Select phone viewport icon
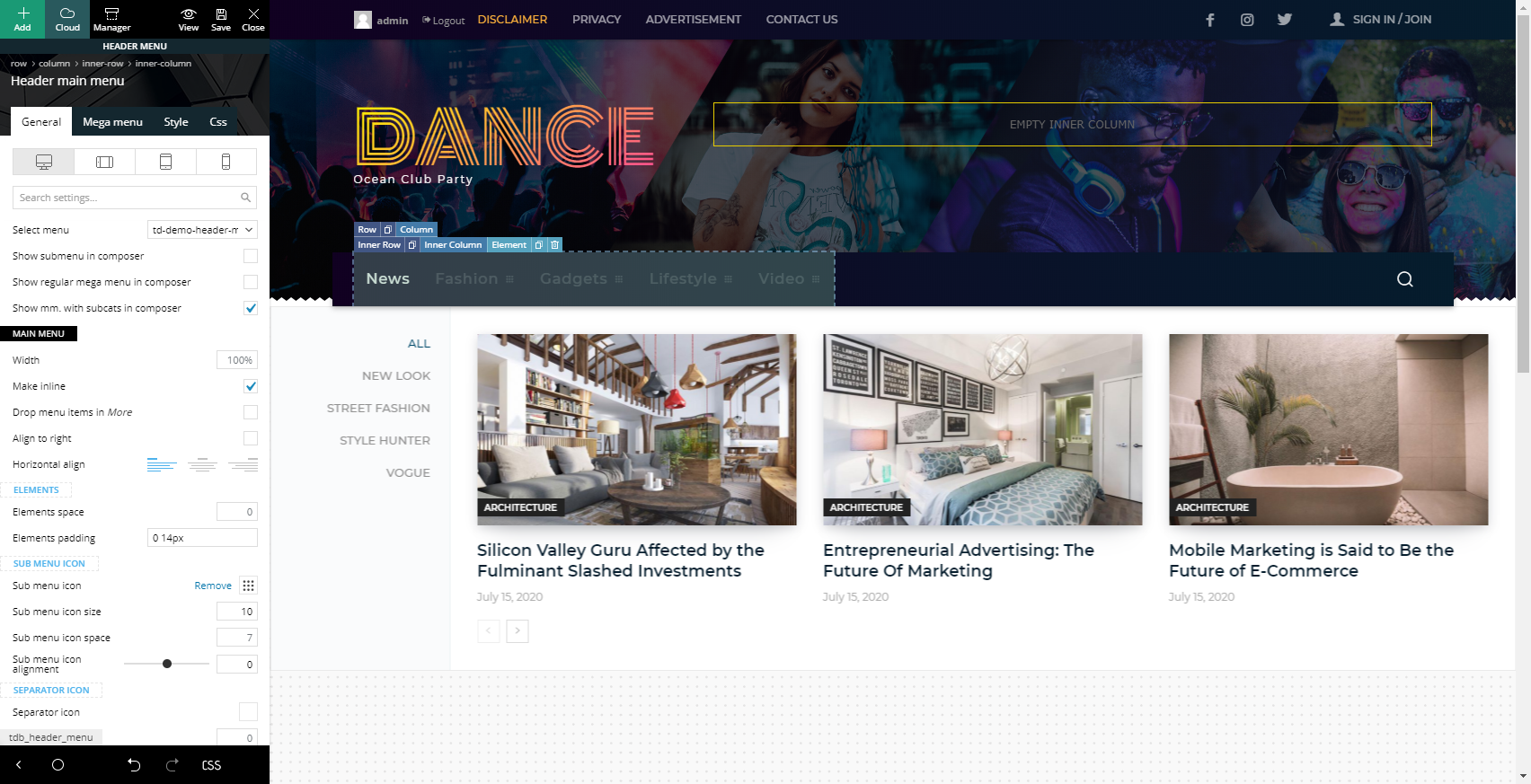Viewport: 1531px width, 784px height. (226, 162)
